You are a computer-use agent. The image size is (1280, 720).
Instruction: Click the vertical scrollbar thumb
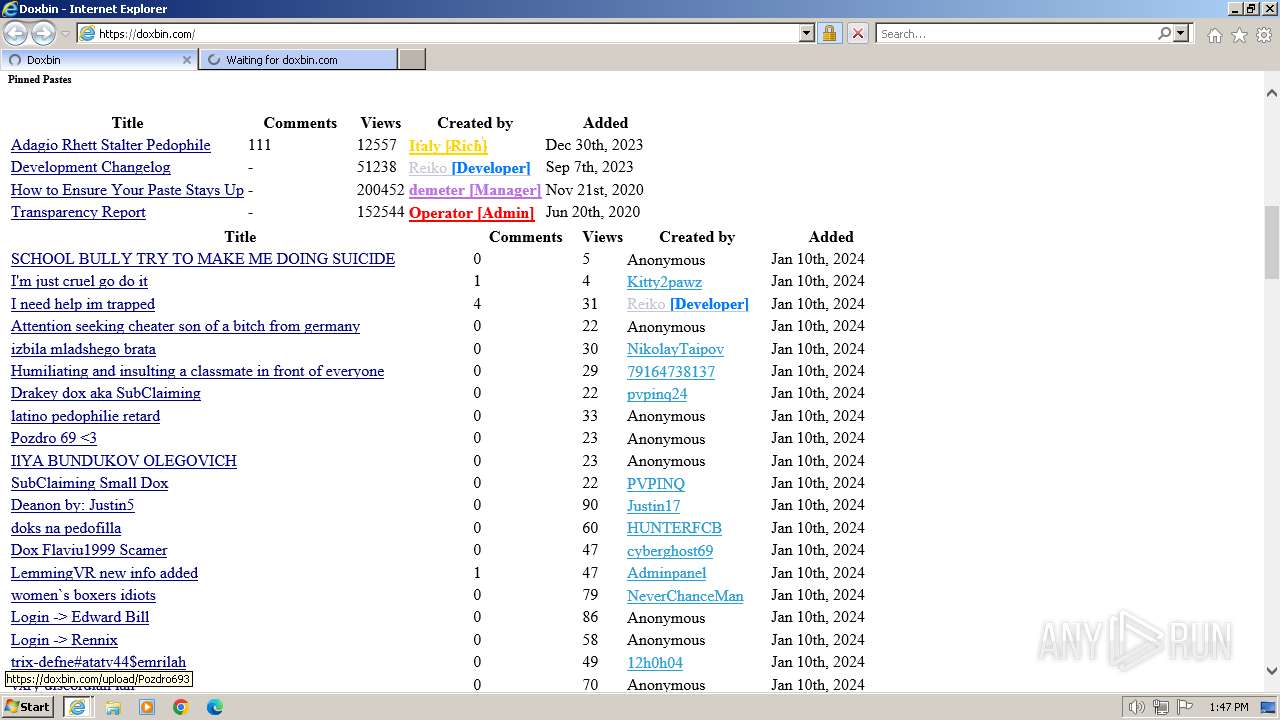(1272, 243)
